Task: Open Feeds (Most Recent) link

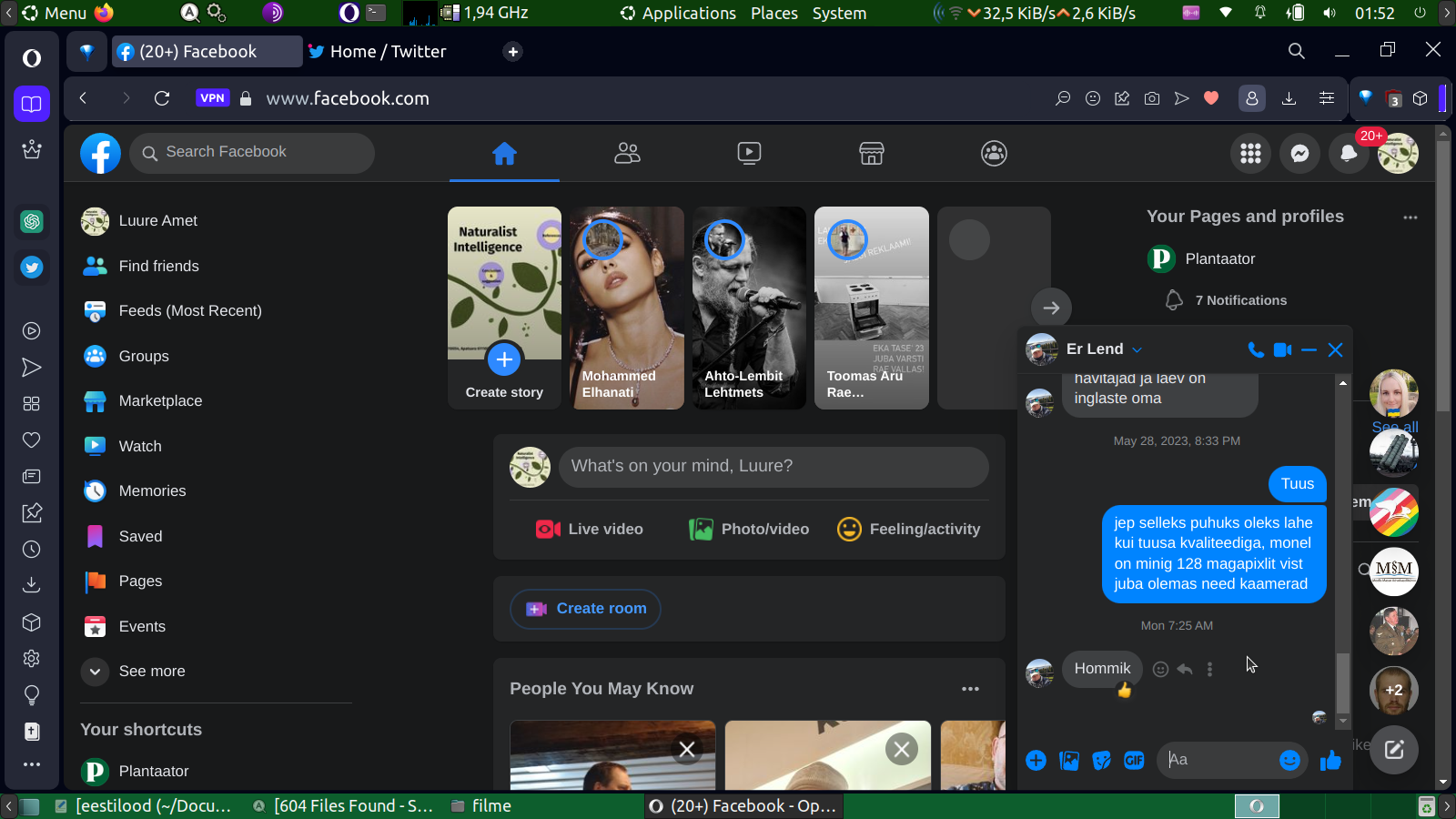Action: click(189, 311)
